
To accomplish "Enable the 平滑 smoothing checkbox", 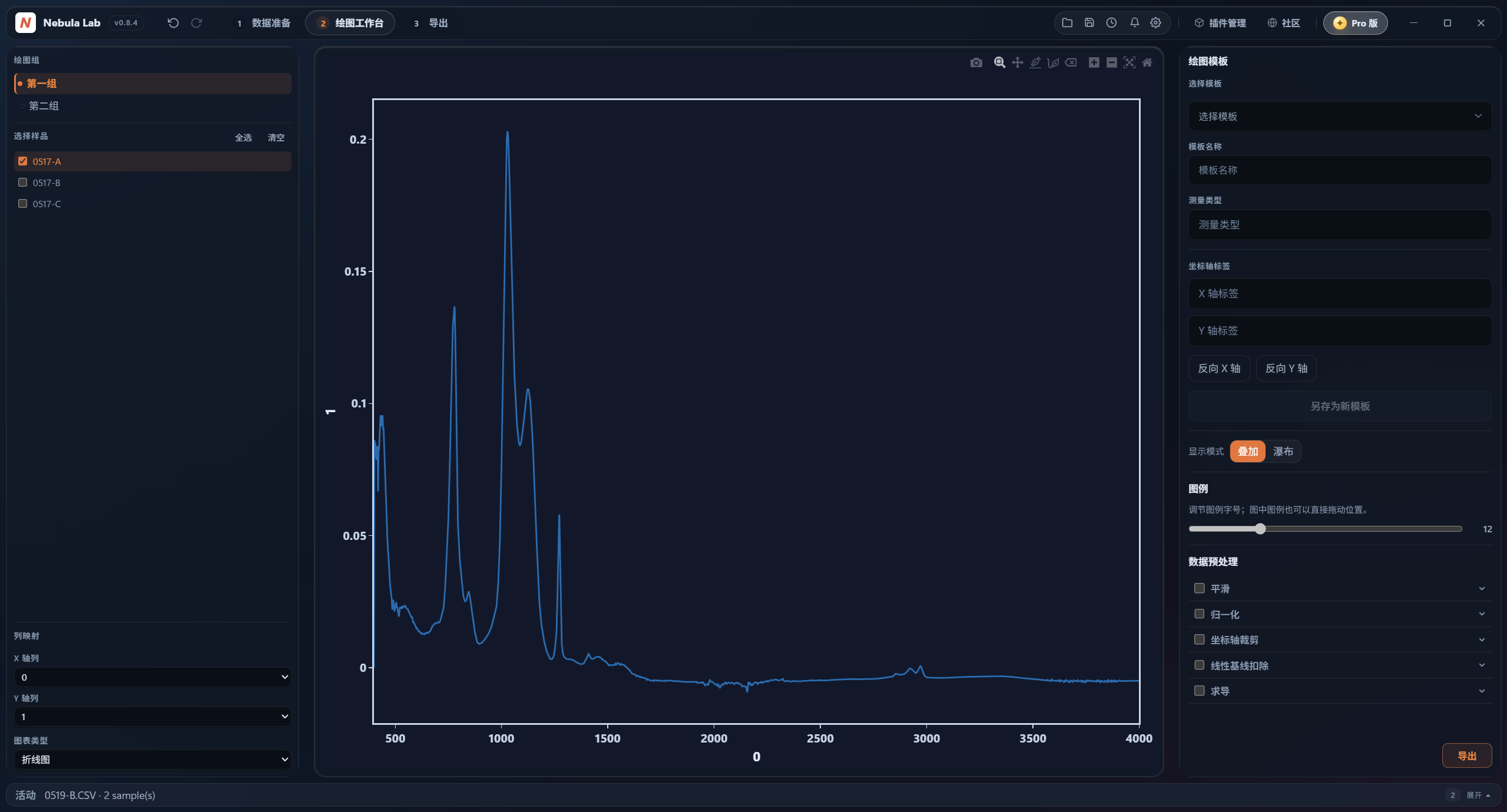I will [1198, 588].
